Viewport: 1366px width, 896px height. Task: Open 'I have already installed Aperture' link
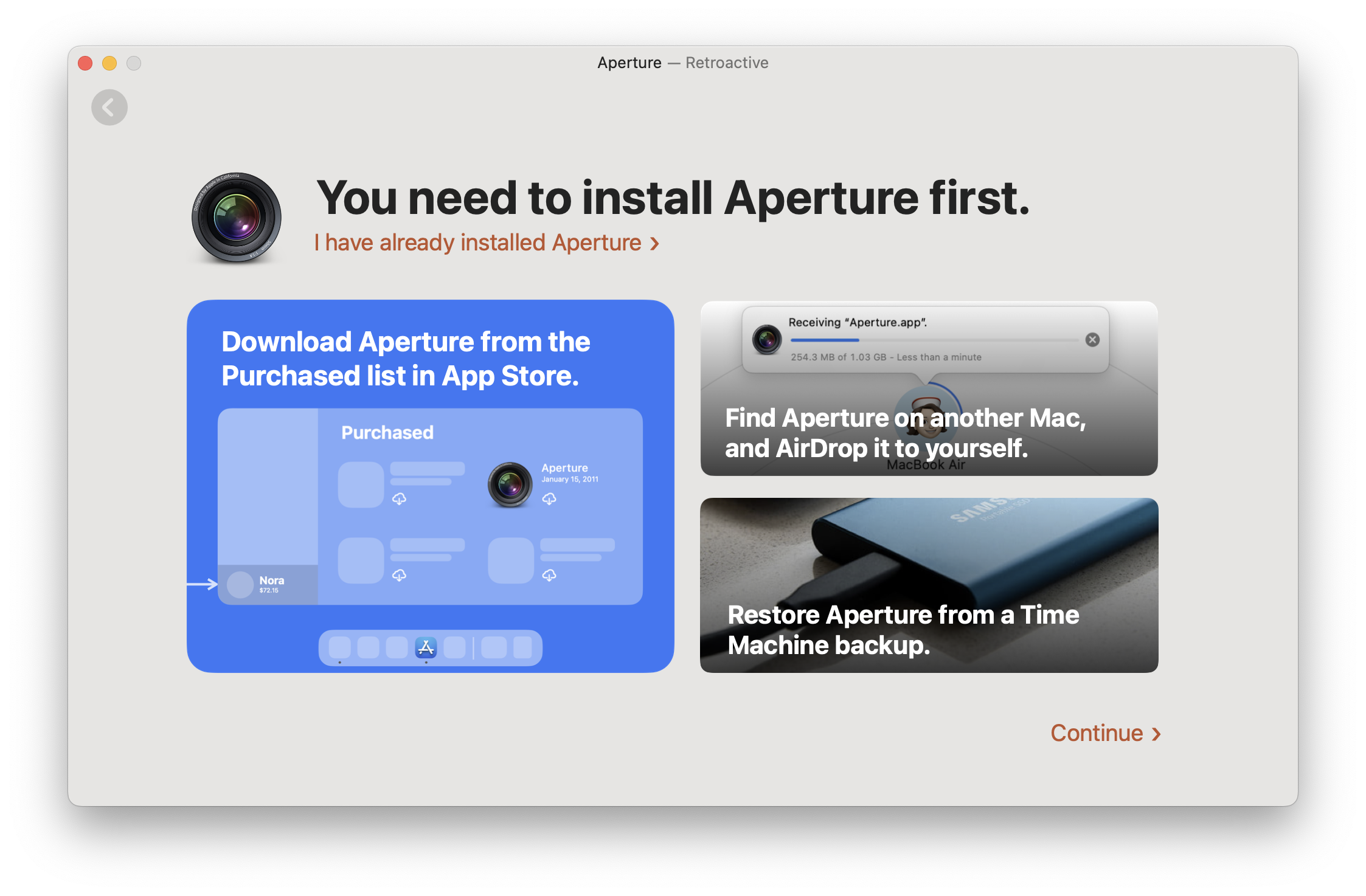(x=477, y=243)
